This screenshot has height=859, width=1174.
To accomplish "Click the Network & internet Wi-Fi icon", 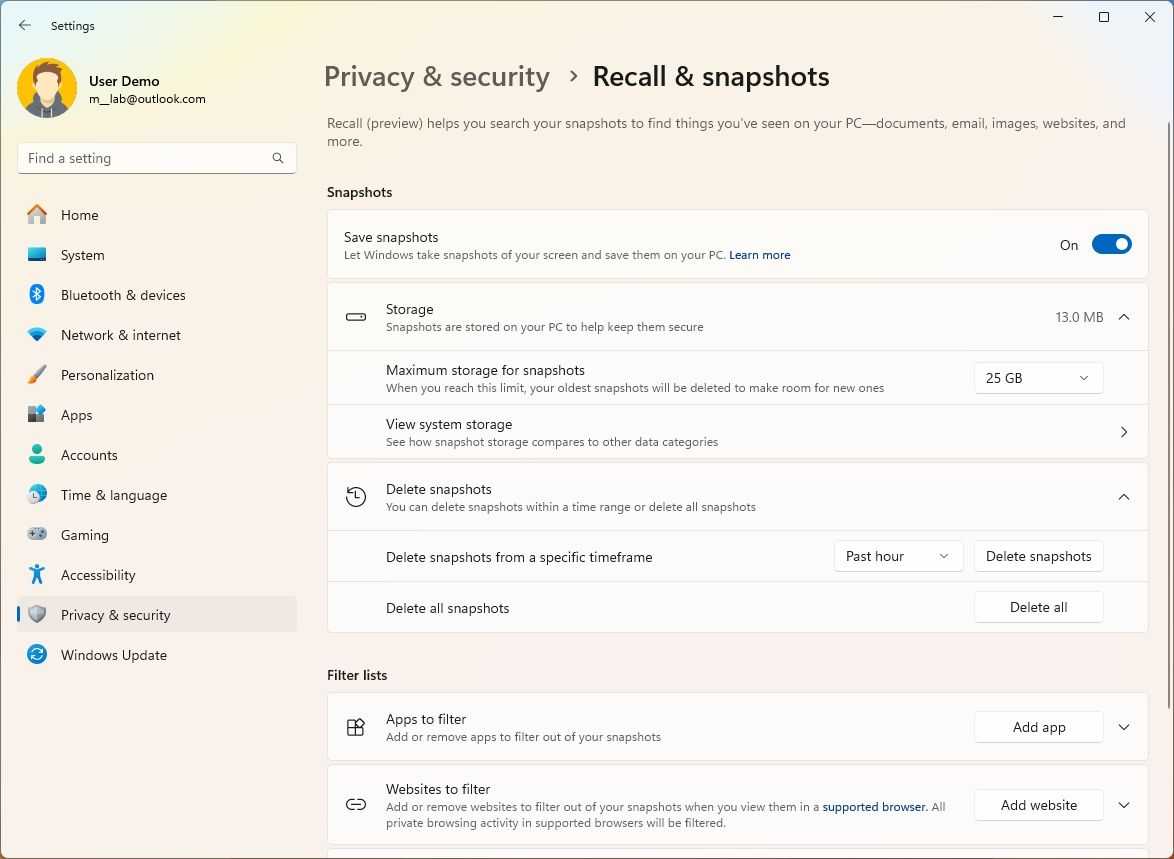I will (37, 335).
